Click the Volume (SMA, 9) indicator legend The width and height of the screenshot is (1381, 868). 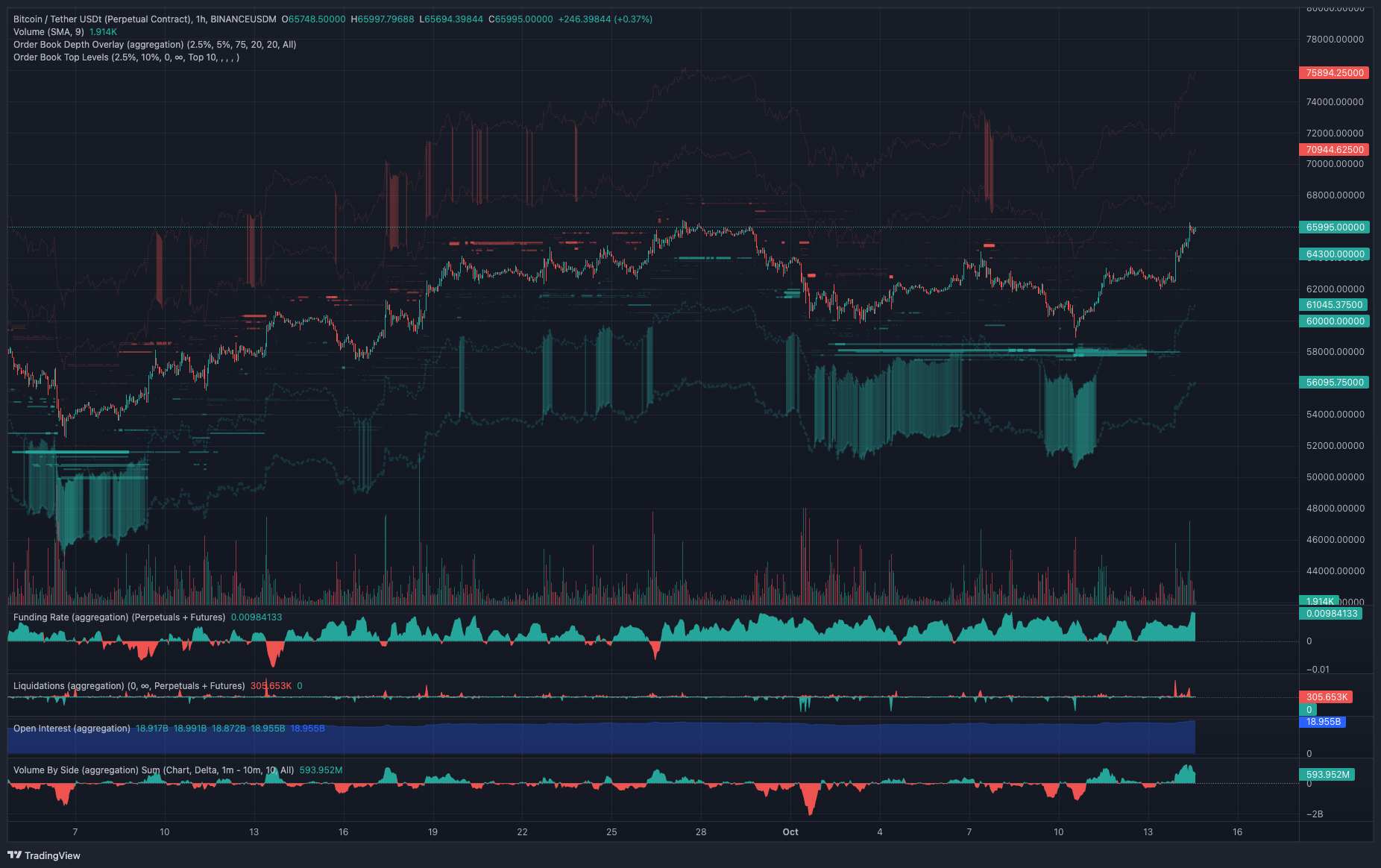(x=48, y=32)
